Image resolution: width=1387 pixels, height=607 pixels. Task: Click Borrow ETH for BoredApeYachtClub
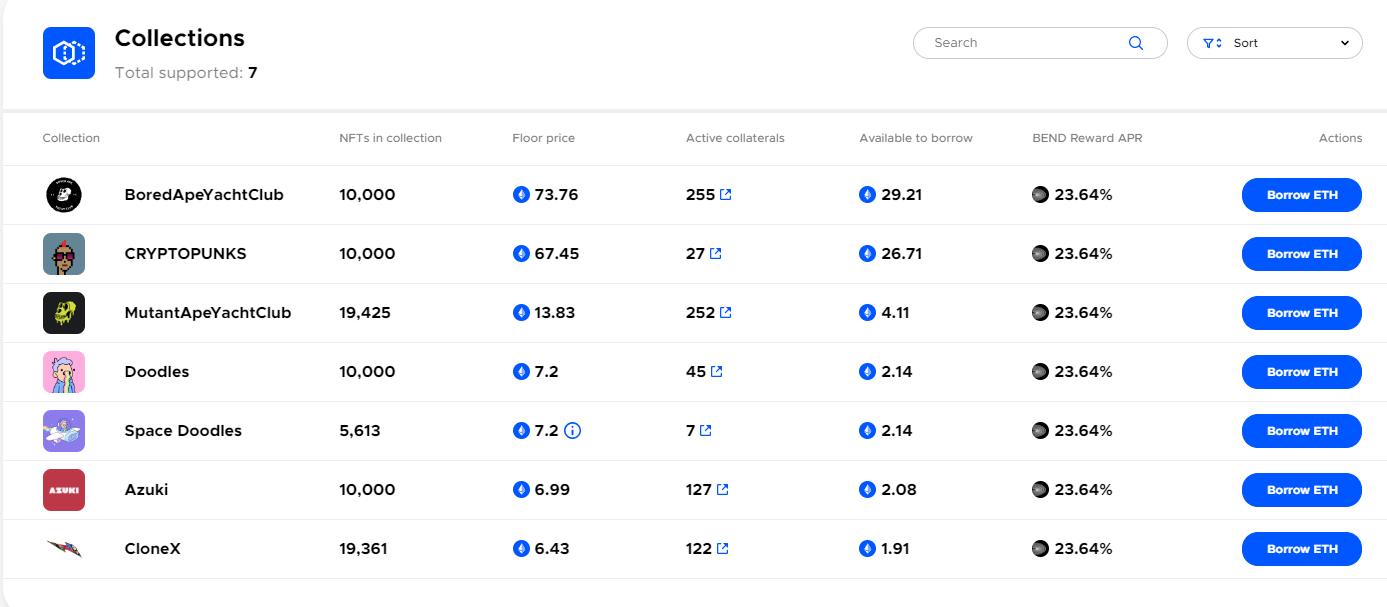click(1301, 195)
